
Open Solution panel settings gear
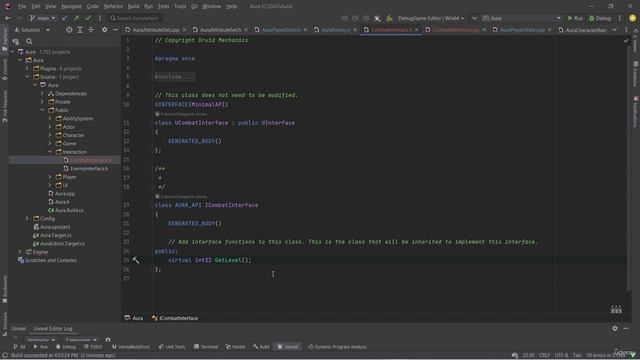(x=104, y=30)
